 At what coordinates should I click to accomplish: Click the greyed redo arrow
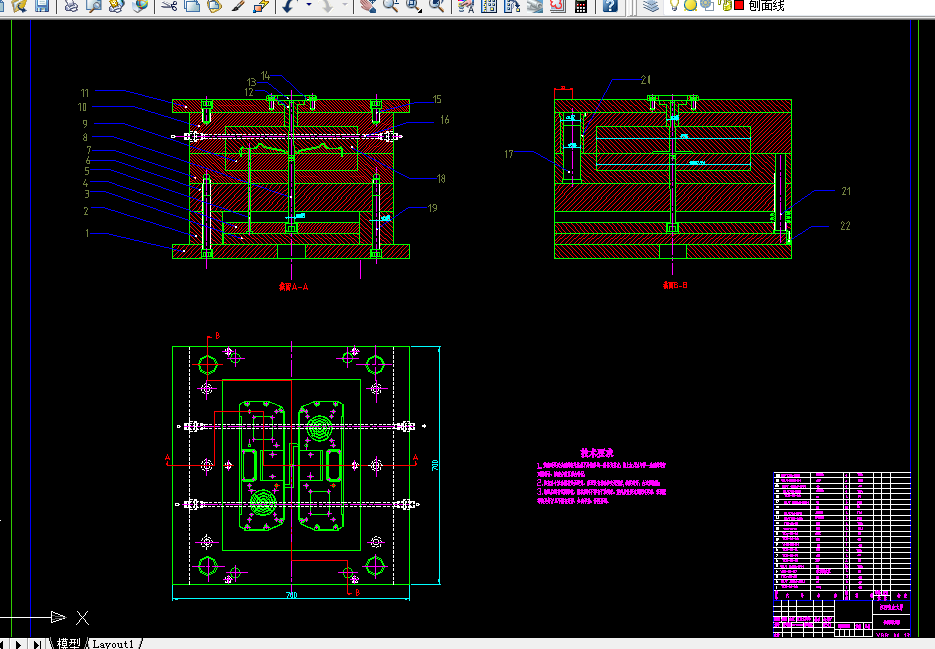(327, 5)
